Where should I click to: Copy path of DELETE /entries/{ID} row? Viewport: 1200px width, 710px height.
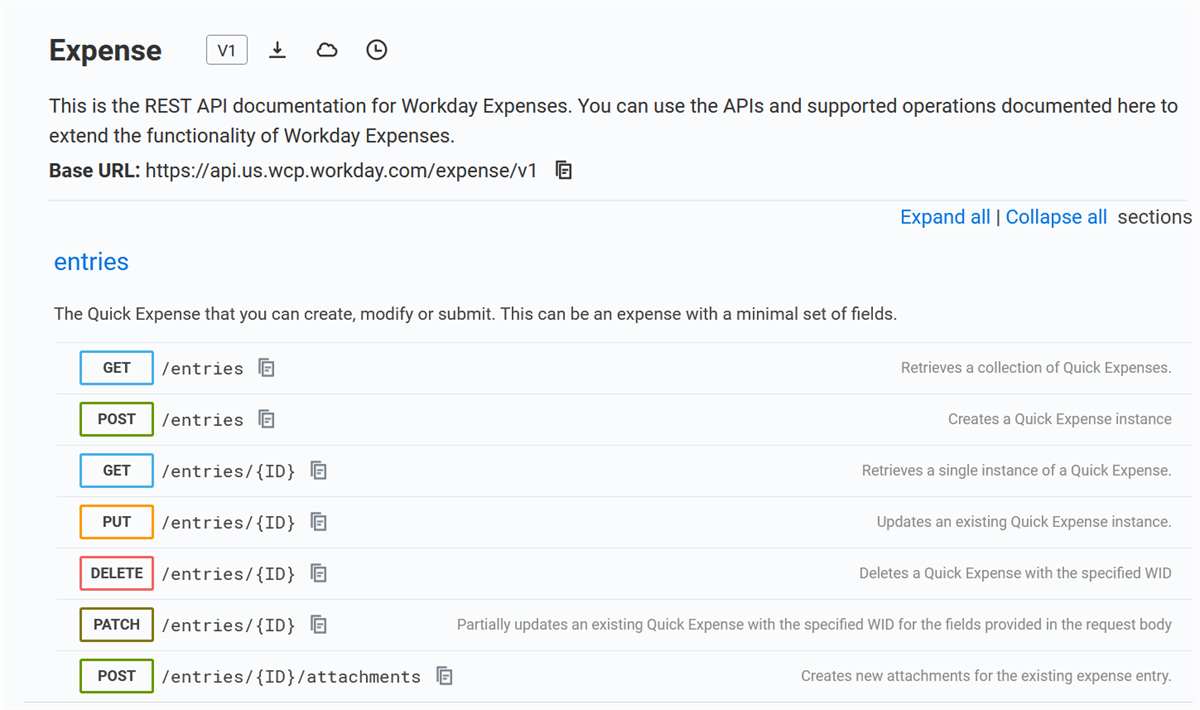click(x=319, y=573)
